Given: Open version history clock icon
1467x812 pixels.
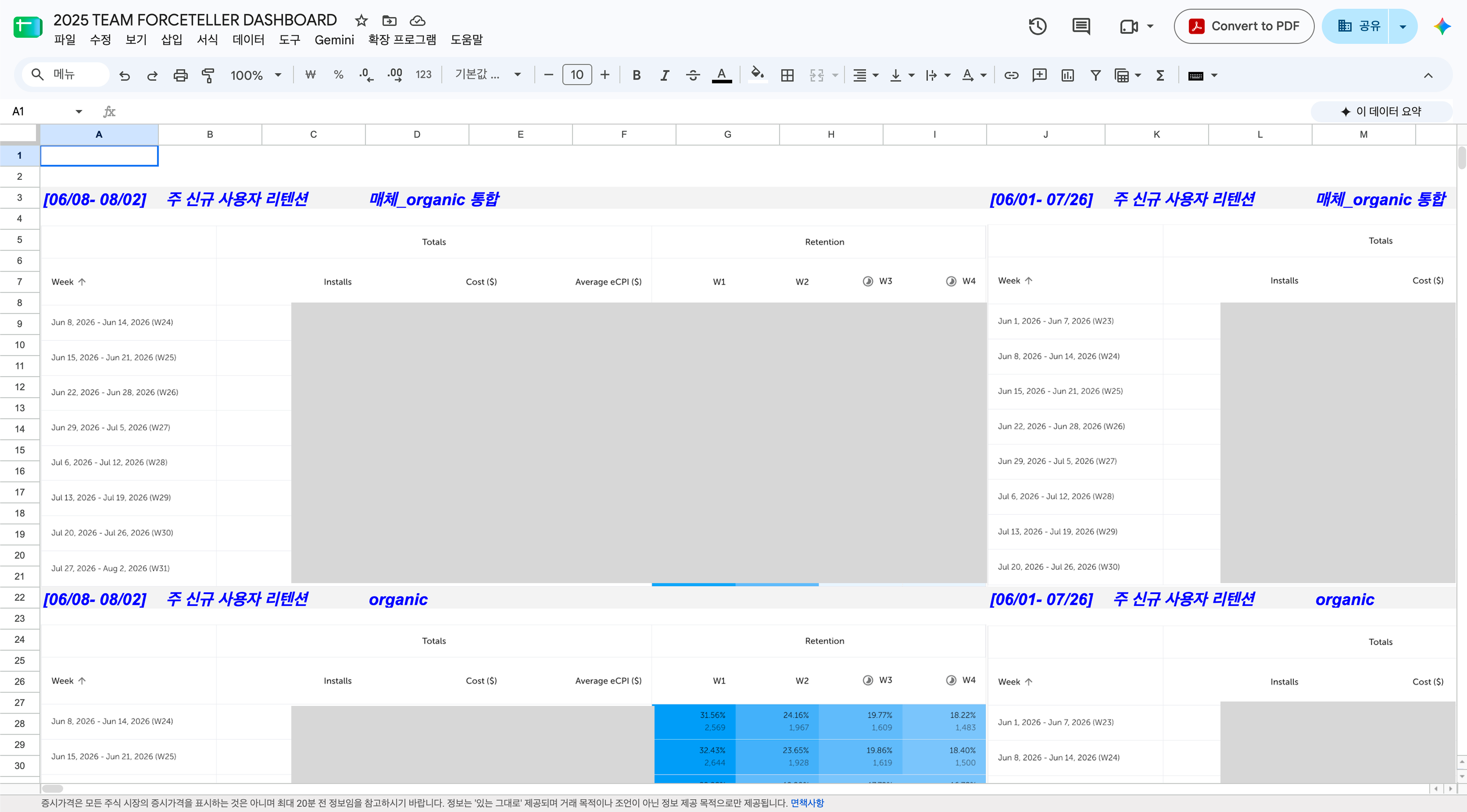Looking at the screenshot, I should 1038,26.
